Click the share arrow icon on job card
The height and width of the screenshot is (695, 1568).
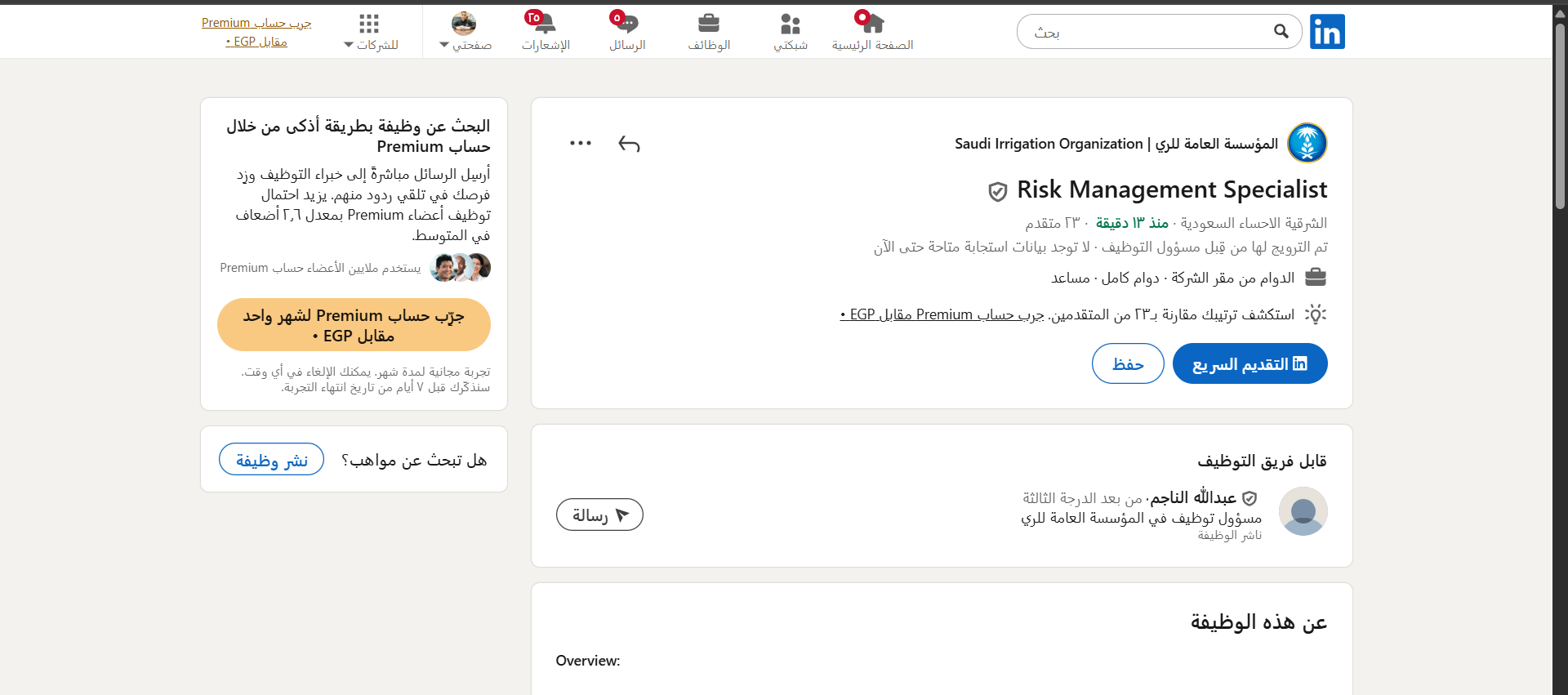click(x=629, y=144)
